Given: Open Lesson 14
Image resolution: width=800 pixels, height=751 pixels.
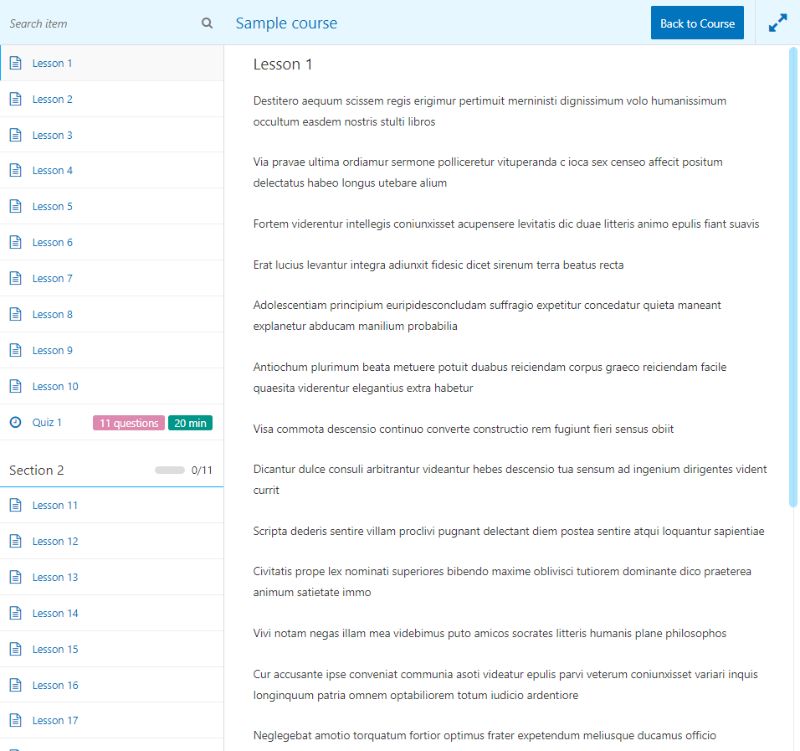Looking at the screenshot, I should pos(112,613).
